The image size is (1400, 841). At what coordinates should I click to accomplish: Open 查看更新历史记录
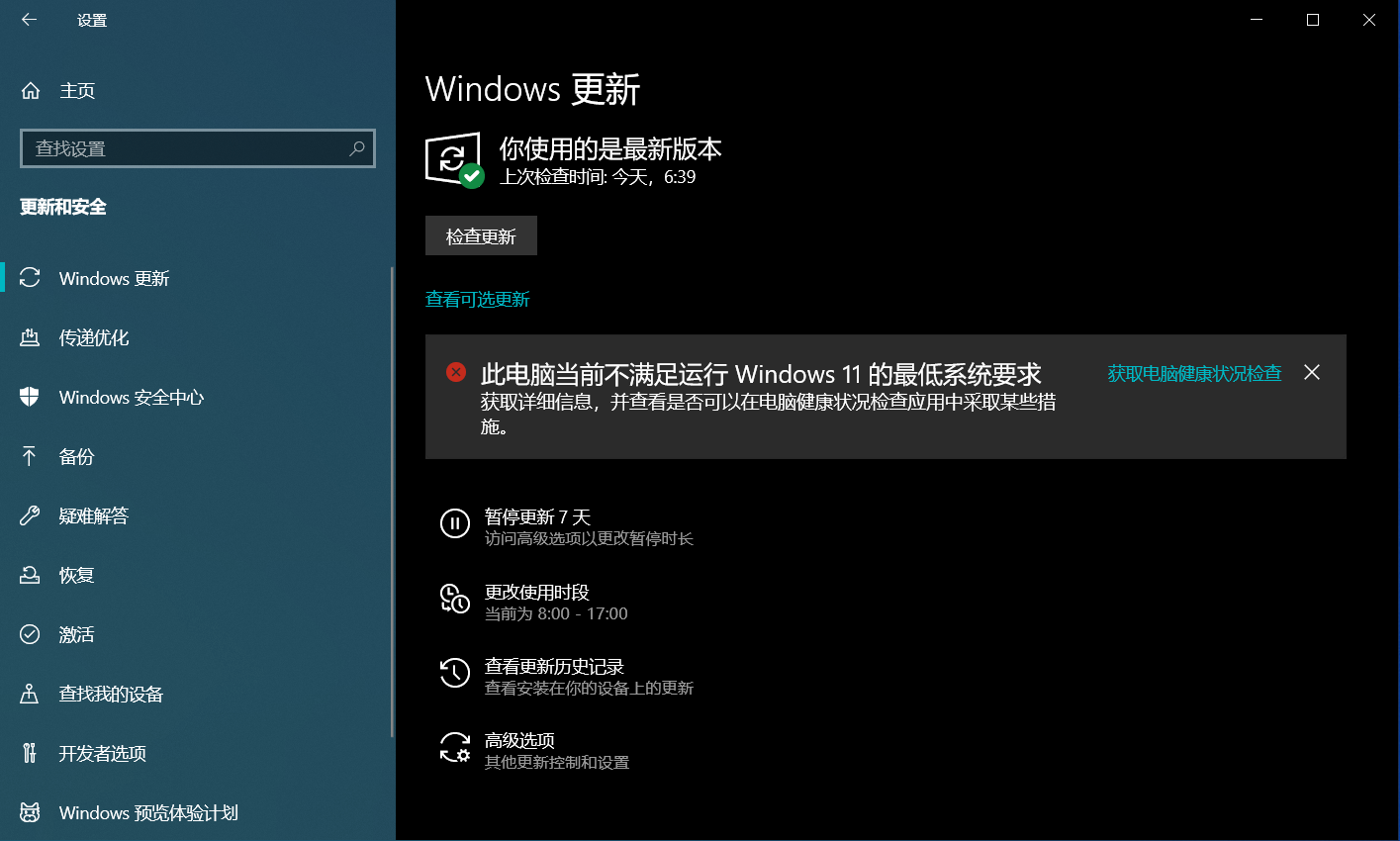pos(566,676)
